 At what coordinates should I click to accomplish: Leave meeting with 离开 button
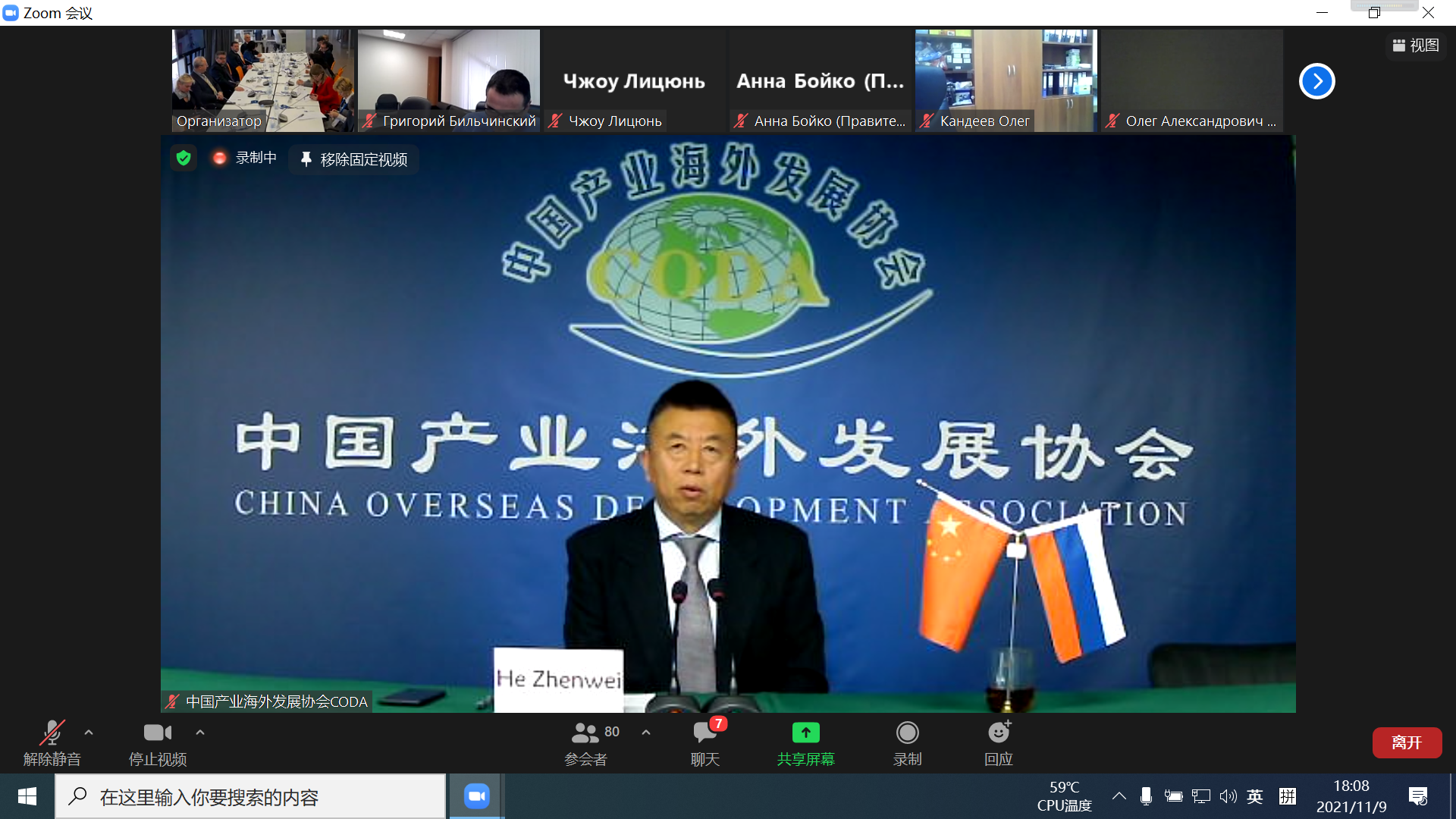tap(1407, 742)
